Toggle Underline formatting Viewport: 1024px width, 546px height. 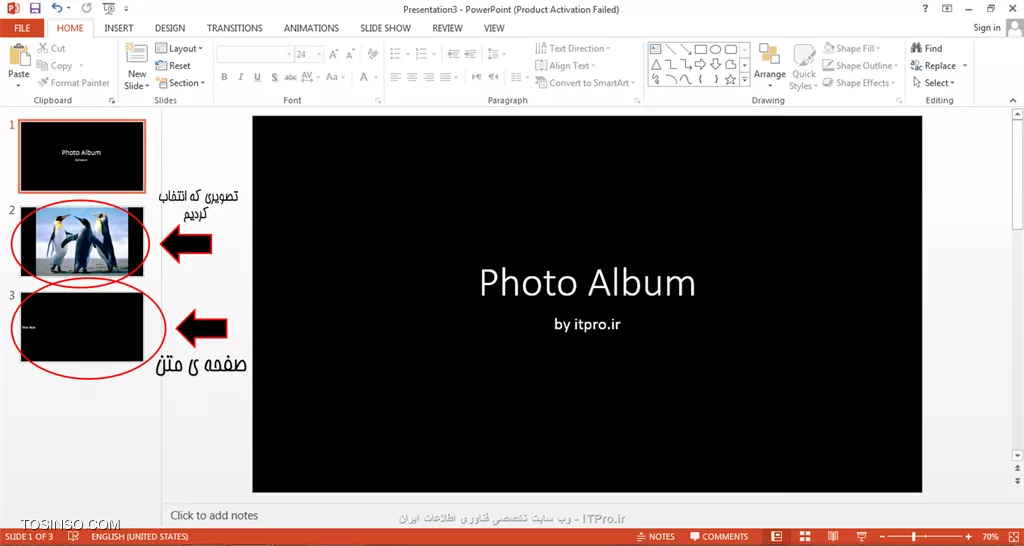tap(257, 76)
